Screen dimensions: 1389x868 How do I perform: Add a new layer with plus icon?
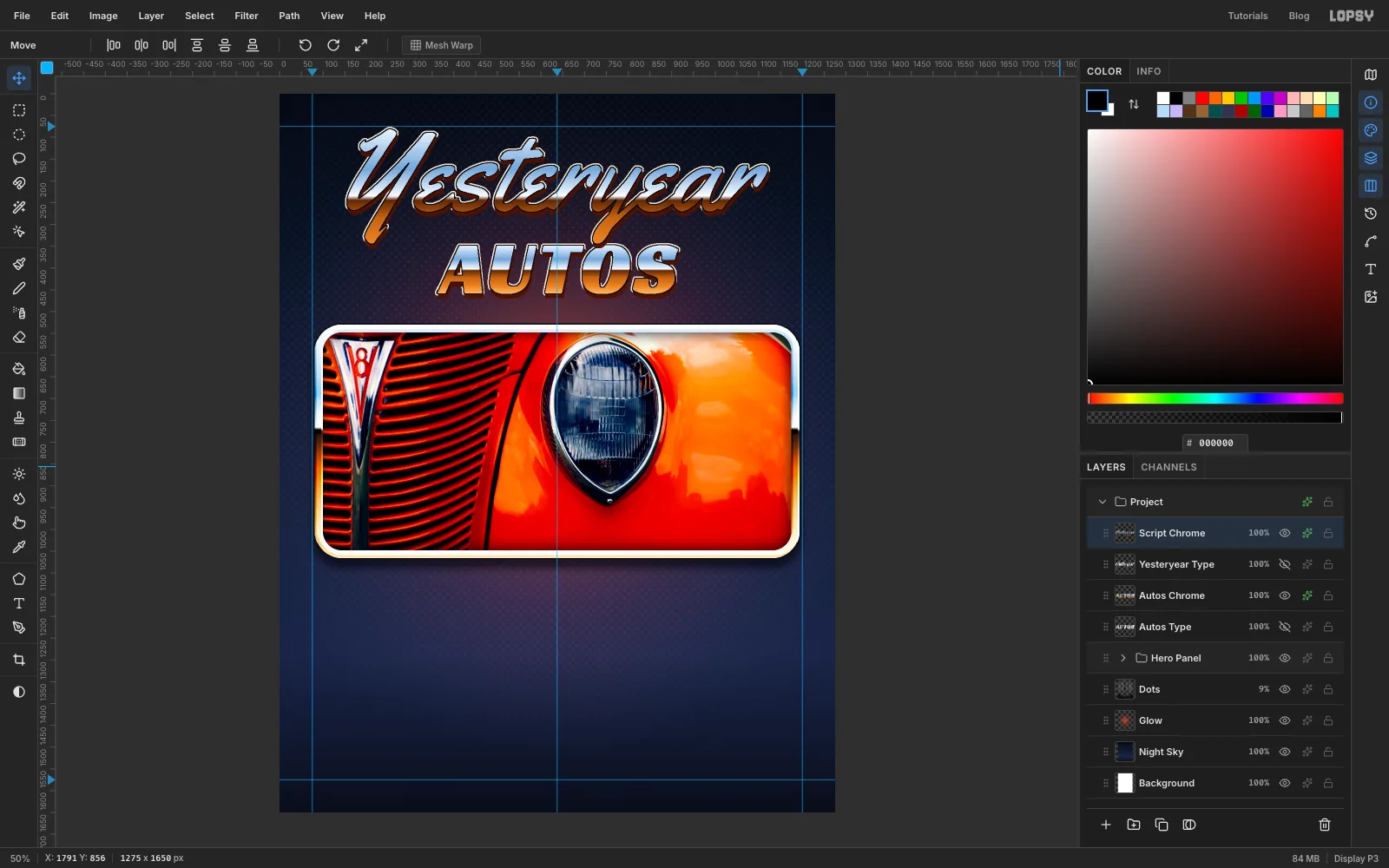point(1106,825)
